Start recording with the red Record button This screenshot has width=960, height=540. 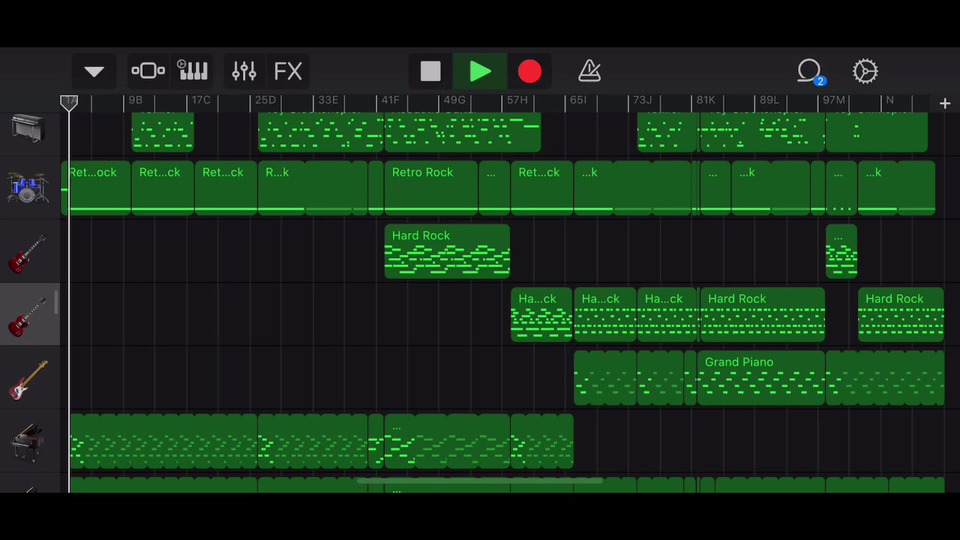[x=530, y=71]
